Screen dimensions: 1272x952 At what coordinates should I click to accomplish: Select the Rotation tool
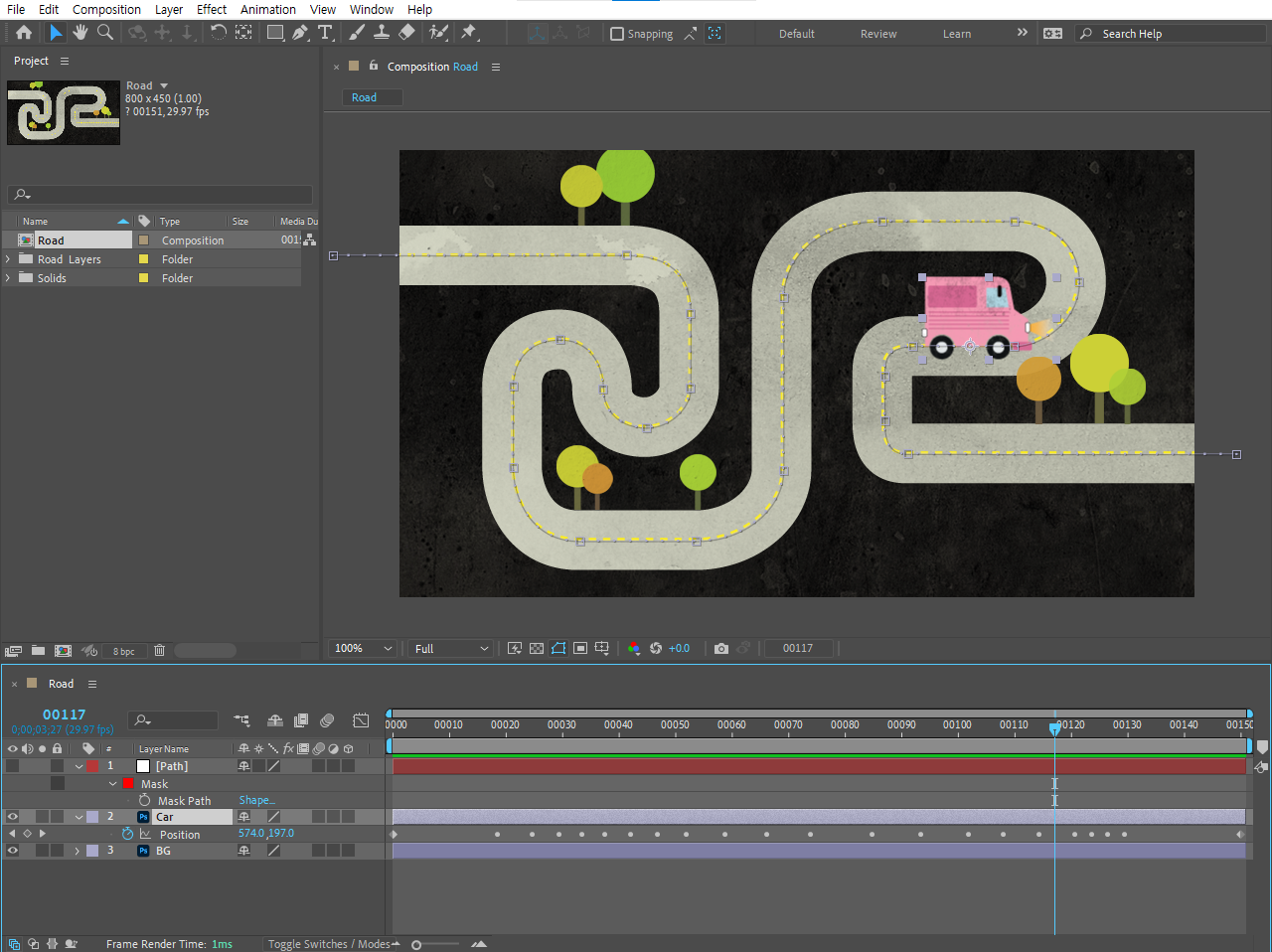coord(219,33)
